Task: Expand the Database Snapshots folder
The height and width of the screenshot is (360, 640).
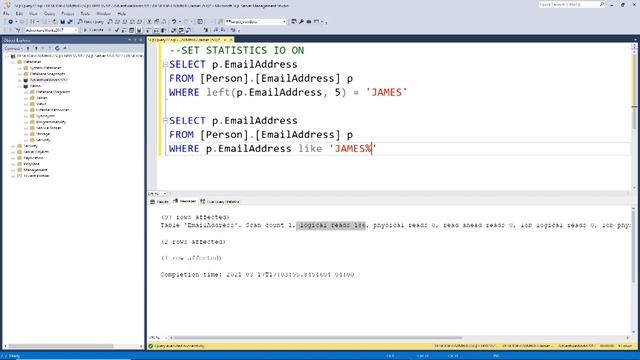Action: coord(19,74)
